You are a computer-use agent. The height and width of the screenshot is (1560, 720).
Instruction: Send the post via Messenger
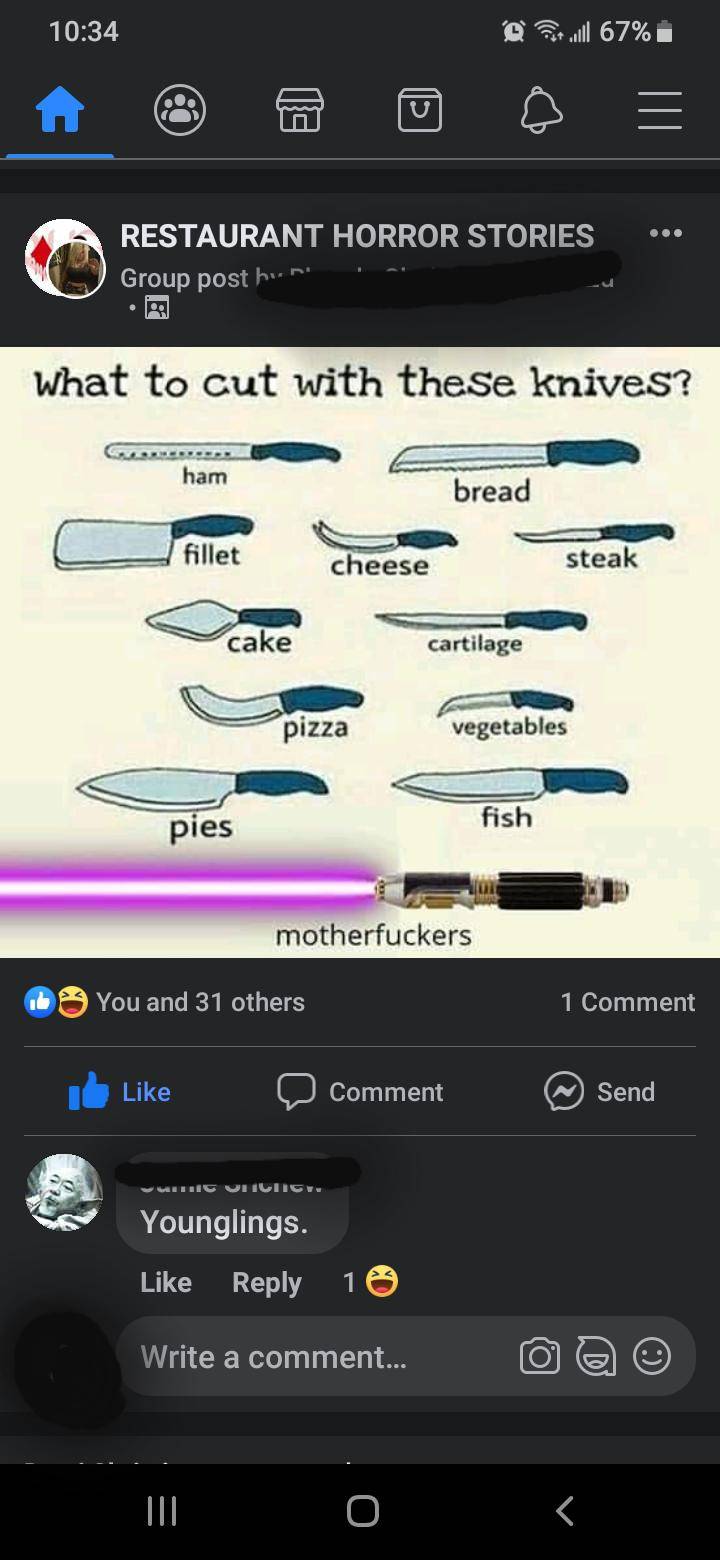(599, 1092)
